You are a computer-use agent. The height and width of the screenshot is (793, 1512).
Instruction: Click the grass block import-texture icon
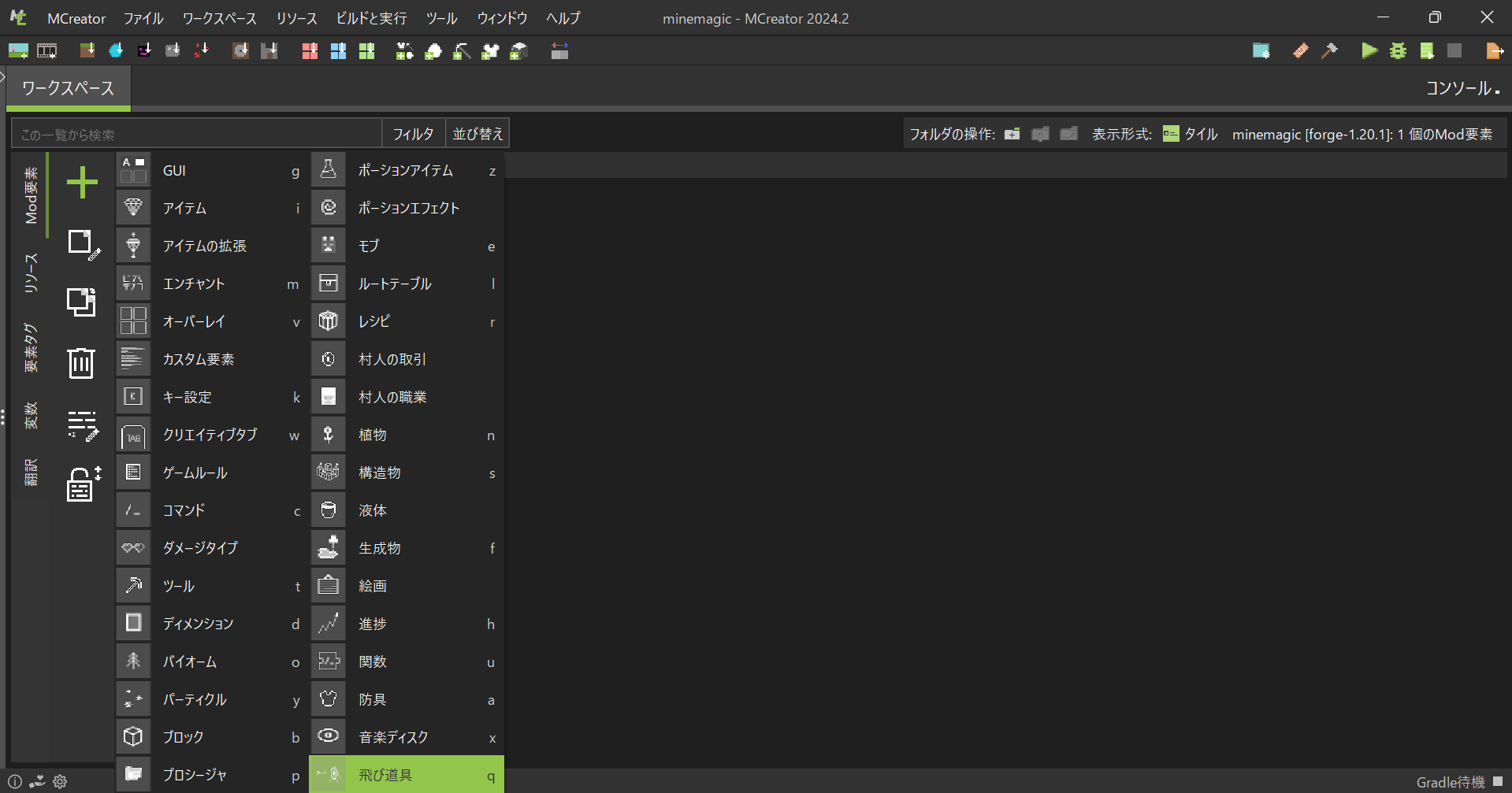point(87,51)
